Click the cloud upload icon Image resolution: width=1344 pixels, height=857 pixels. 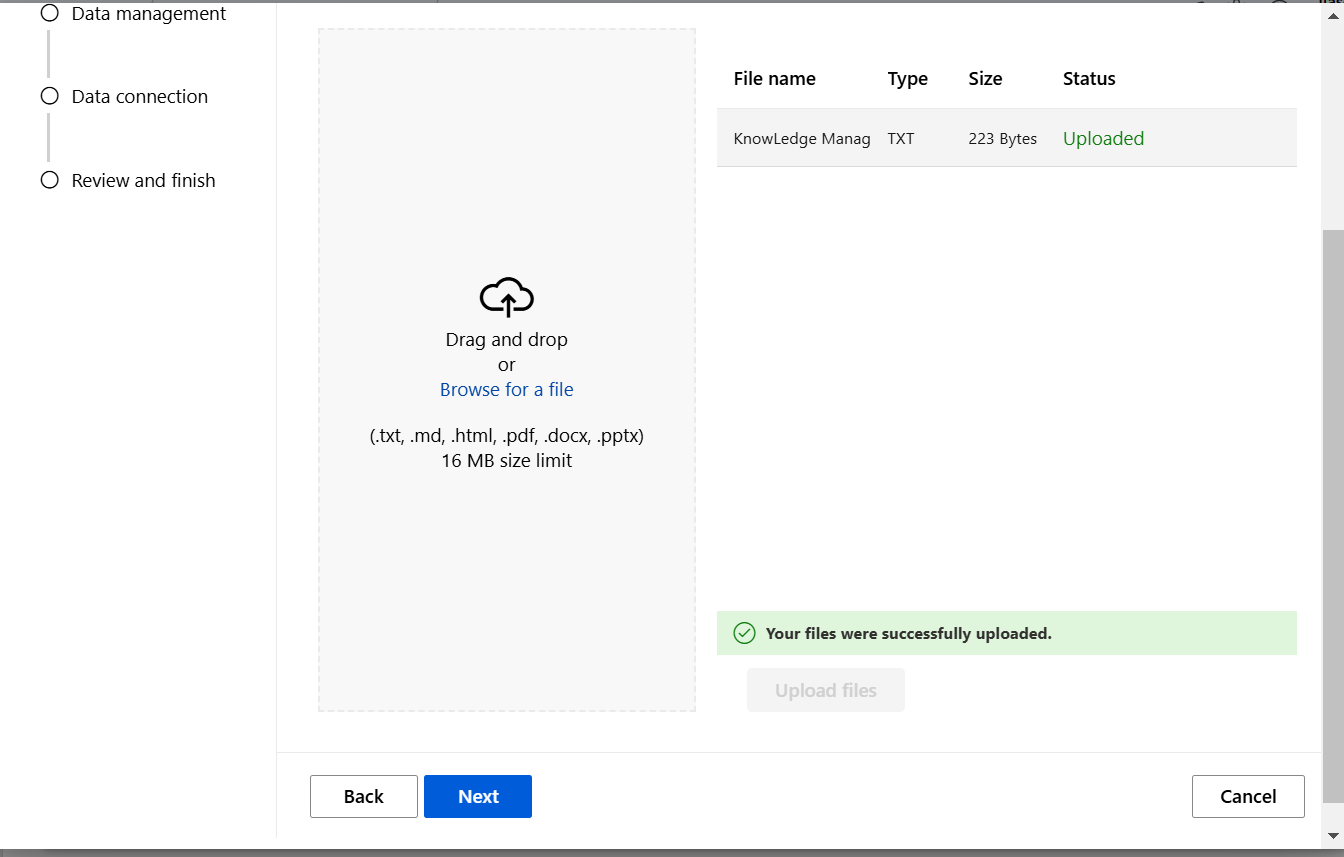pos(507,297)
